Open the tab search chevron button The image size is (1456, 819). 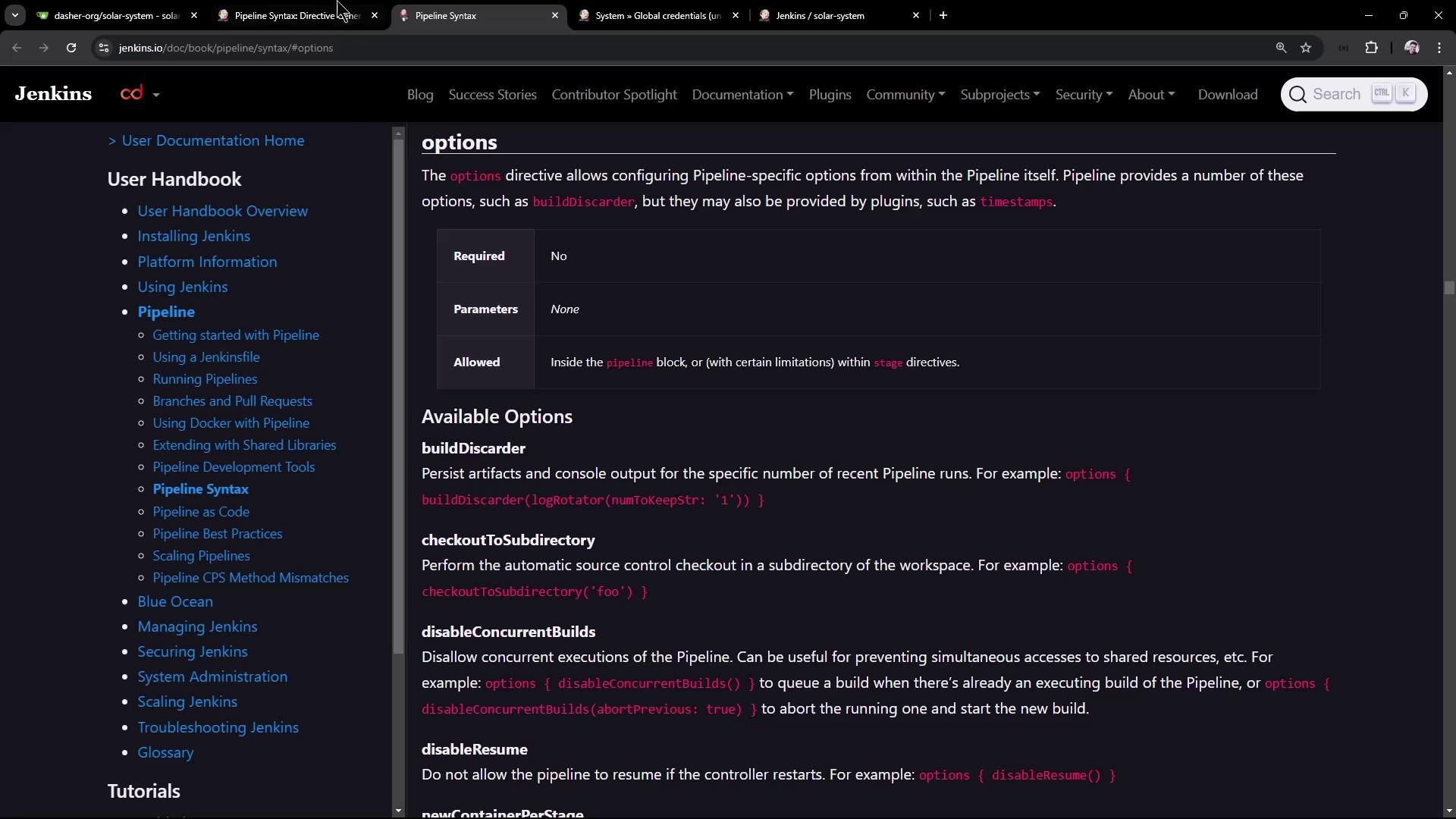pos(14,15)
